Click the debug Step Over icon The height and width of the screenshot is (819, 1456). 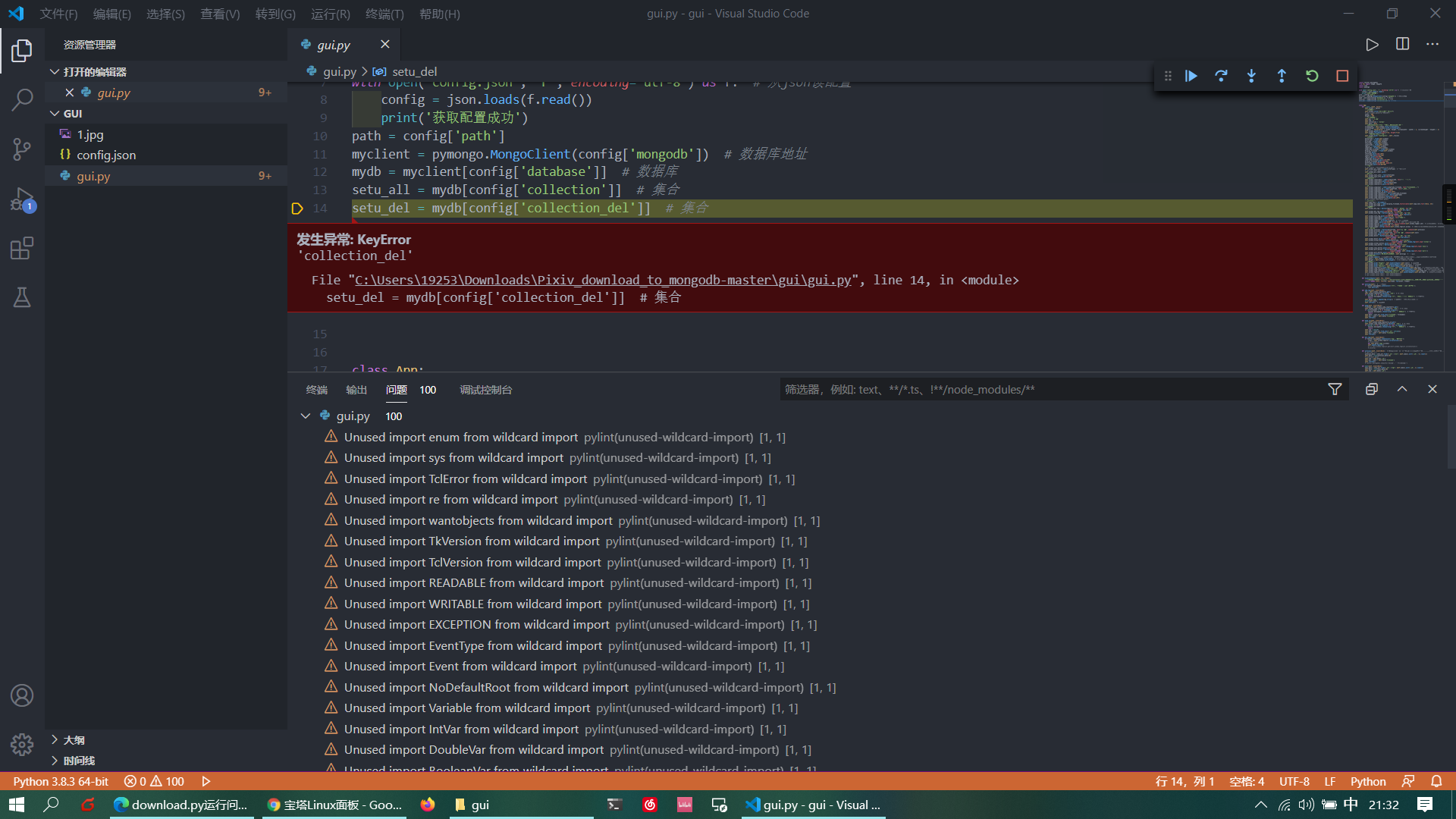tap(1221, 76)
